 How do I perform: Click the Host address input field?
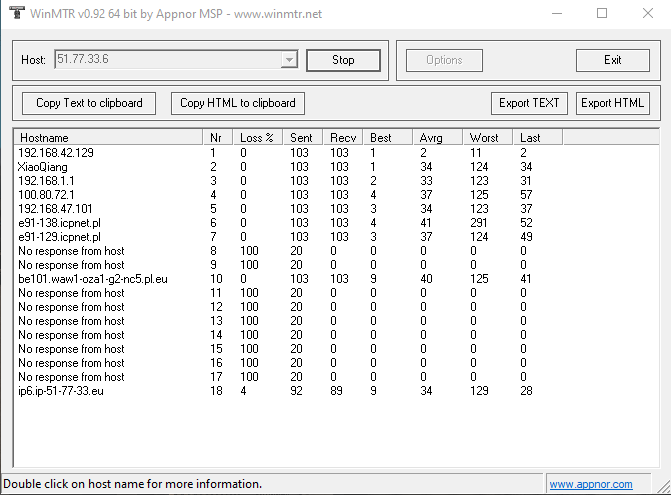pyautogui.click(x=166, y=60)
